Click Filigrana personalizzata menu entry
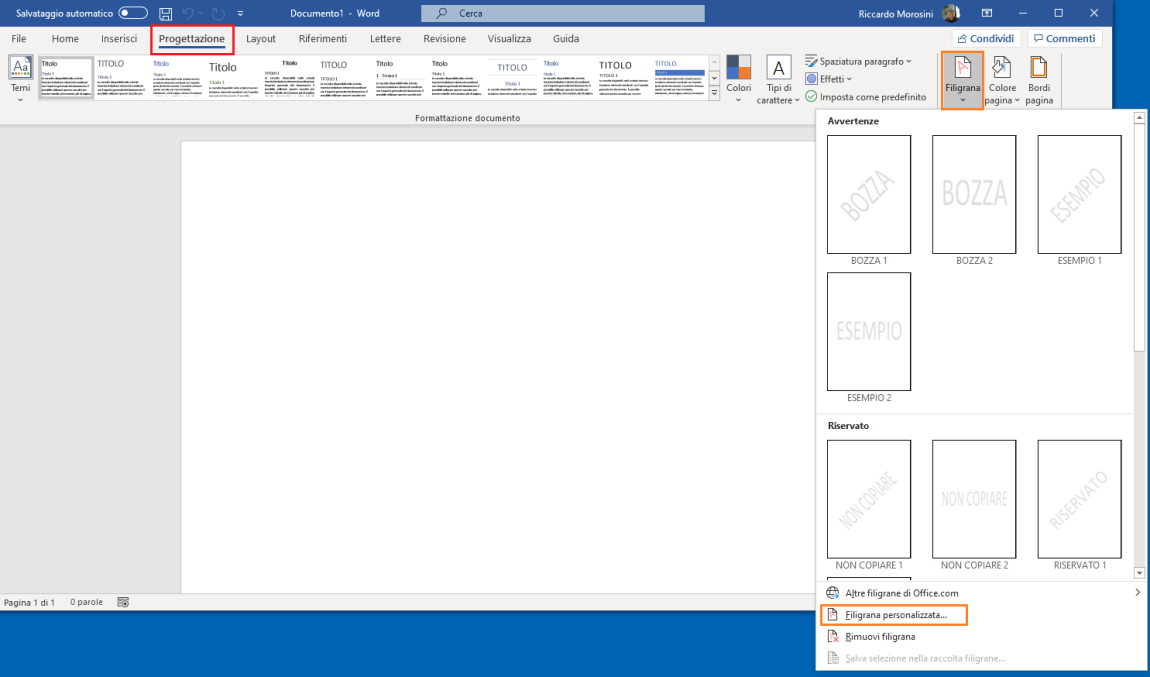 coord(894,615)
